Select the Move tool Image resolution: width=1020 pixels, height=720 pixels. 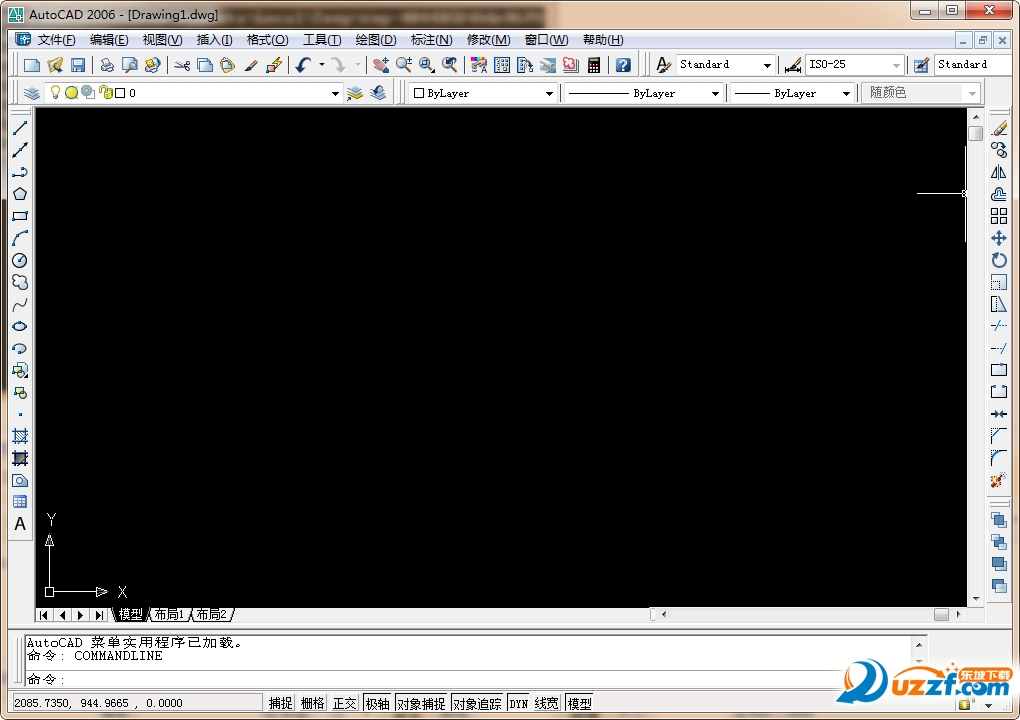999,239
